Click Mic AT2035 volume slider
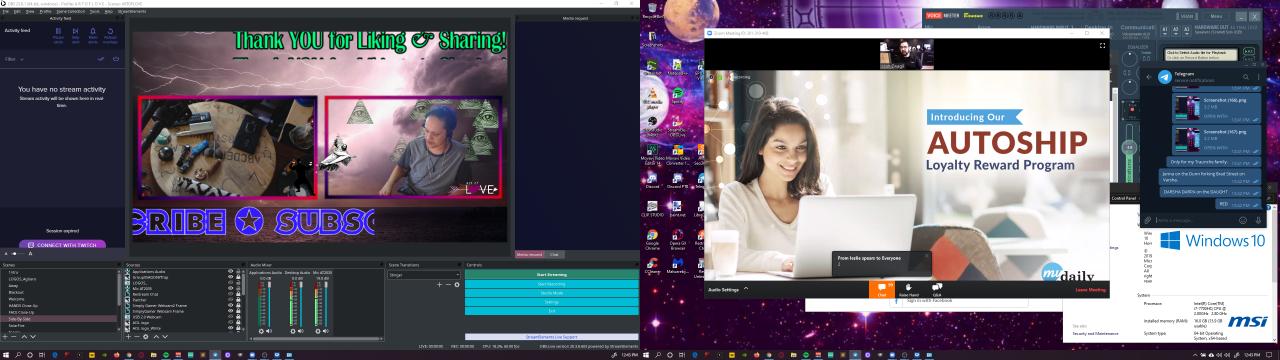 click(325, 303)
